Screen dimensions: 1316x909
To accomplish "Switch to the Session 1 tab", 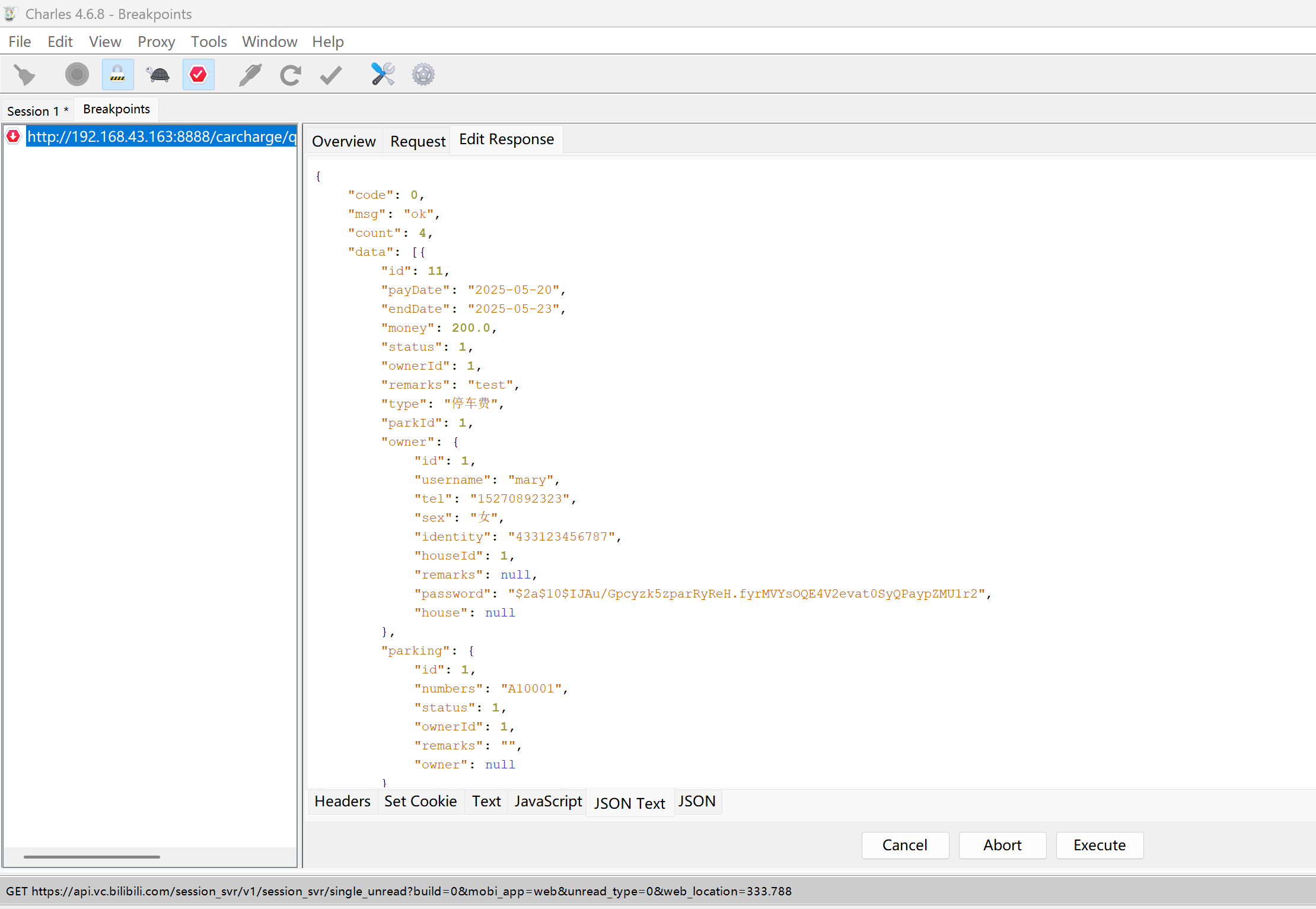I will pyautogui.click(x=37, y=111).
